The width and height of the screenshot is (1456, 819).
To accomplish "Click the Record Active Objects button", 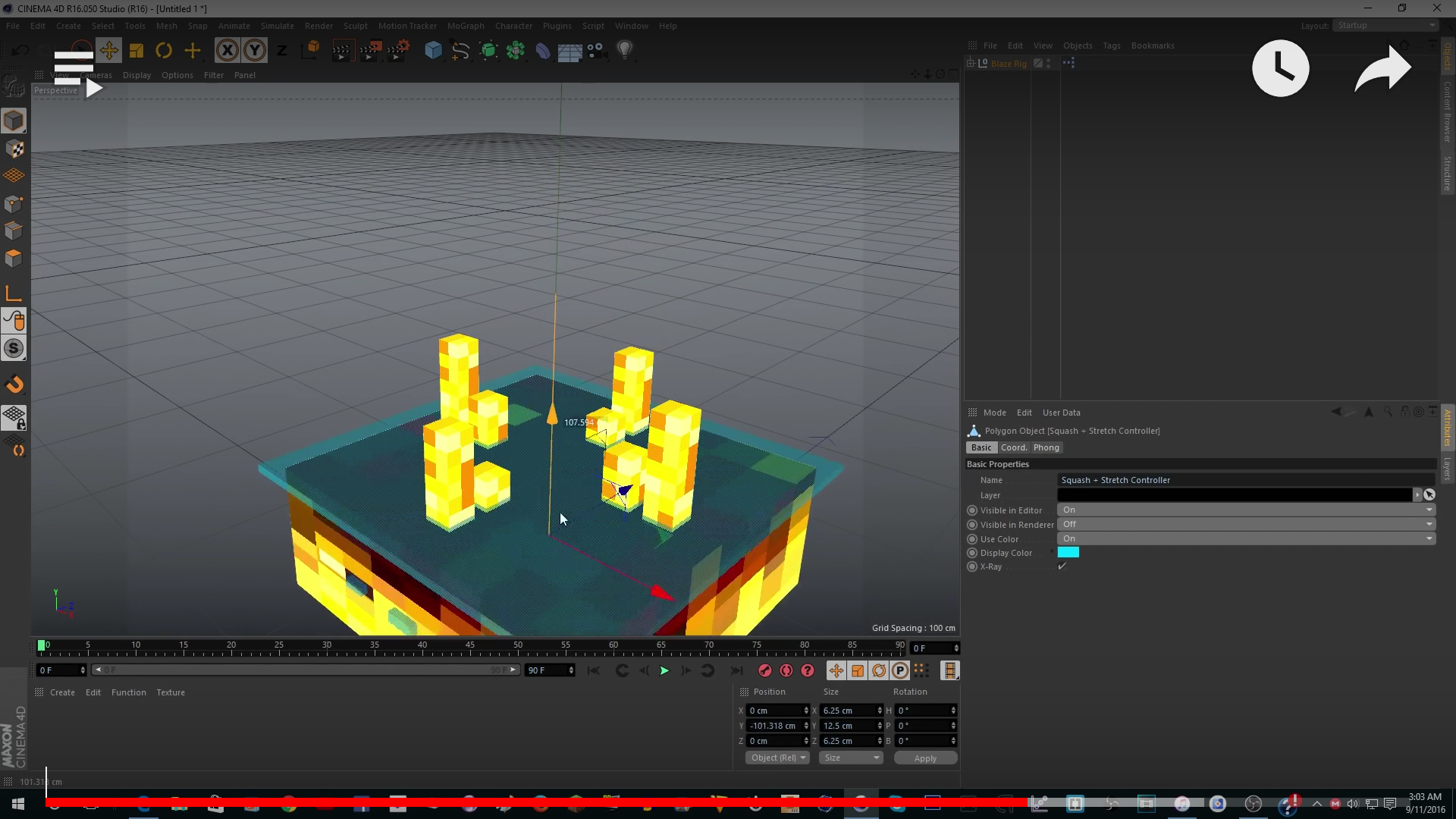I will pos(764,670).
